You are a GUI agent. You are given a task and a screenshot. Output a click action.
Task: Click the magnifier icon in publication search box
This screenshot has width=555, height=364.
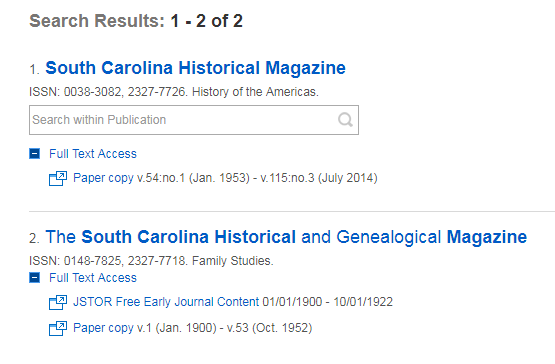coord(345,120)
